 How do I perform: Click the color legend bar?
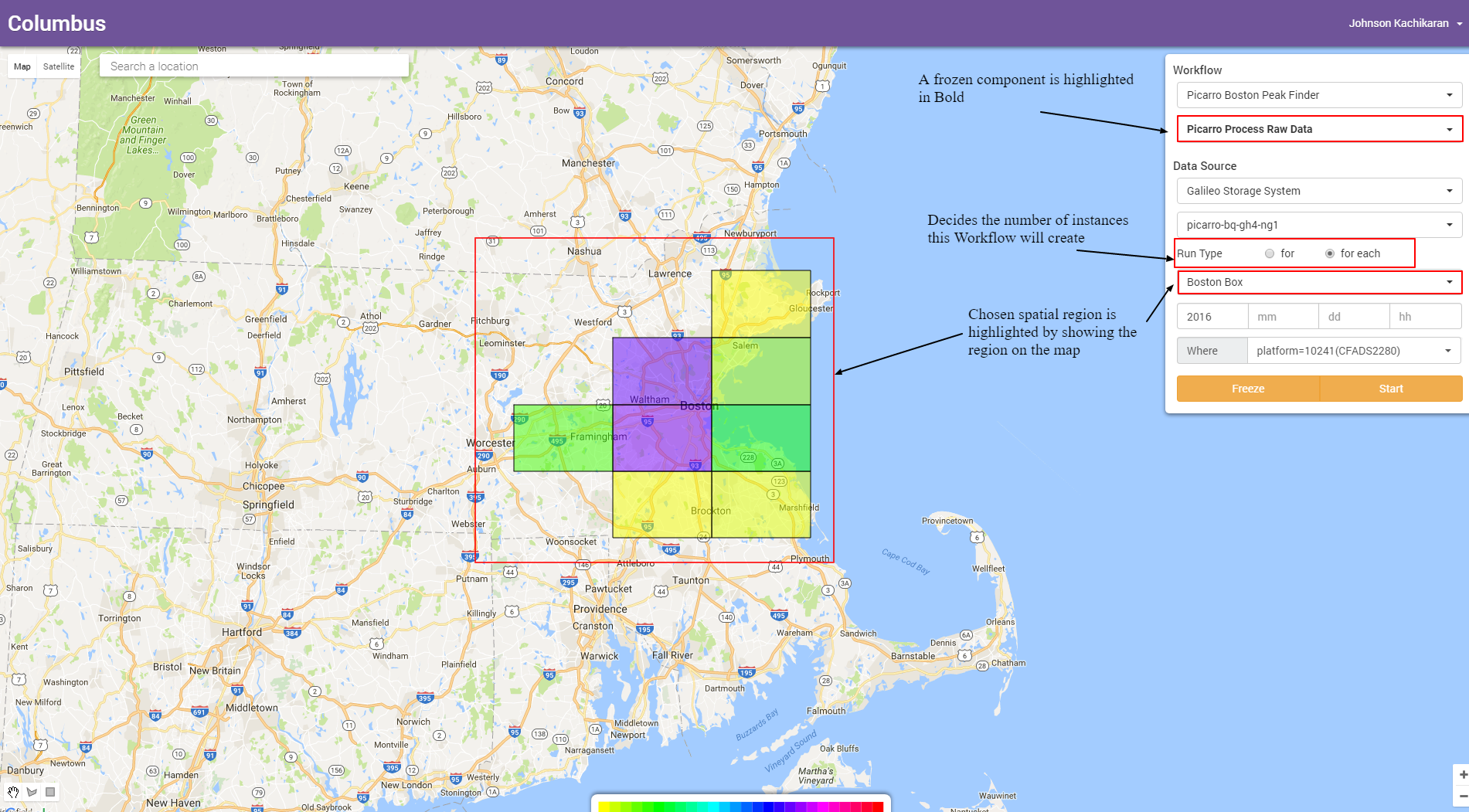741,807
